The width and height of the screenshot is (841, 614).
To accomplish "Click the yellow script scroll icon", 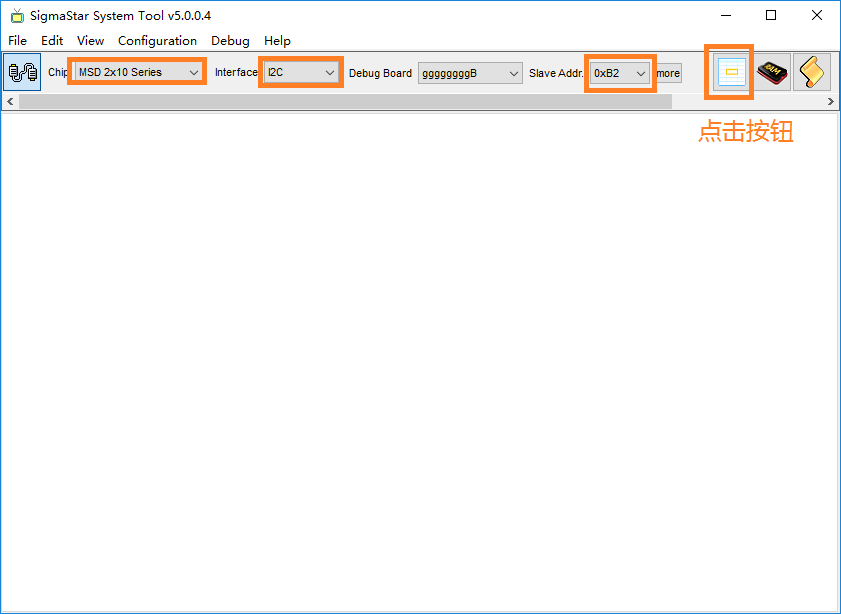I will [x=812, y=72].
